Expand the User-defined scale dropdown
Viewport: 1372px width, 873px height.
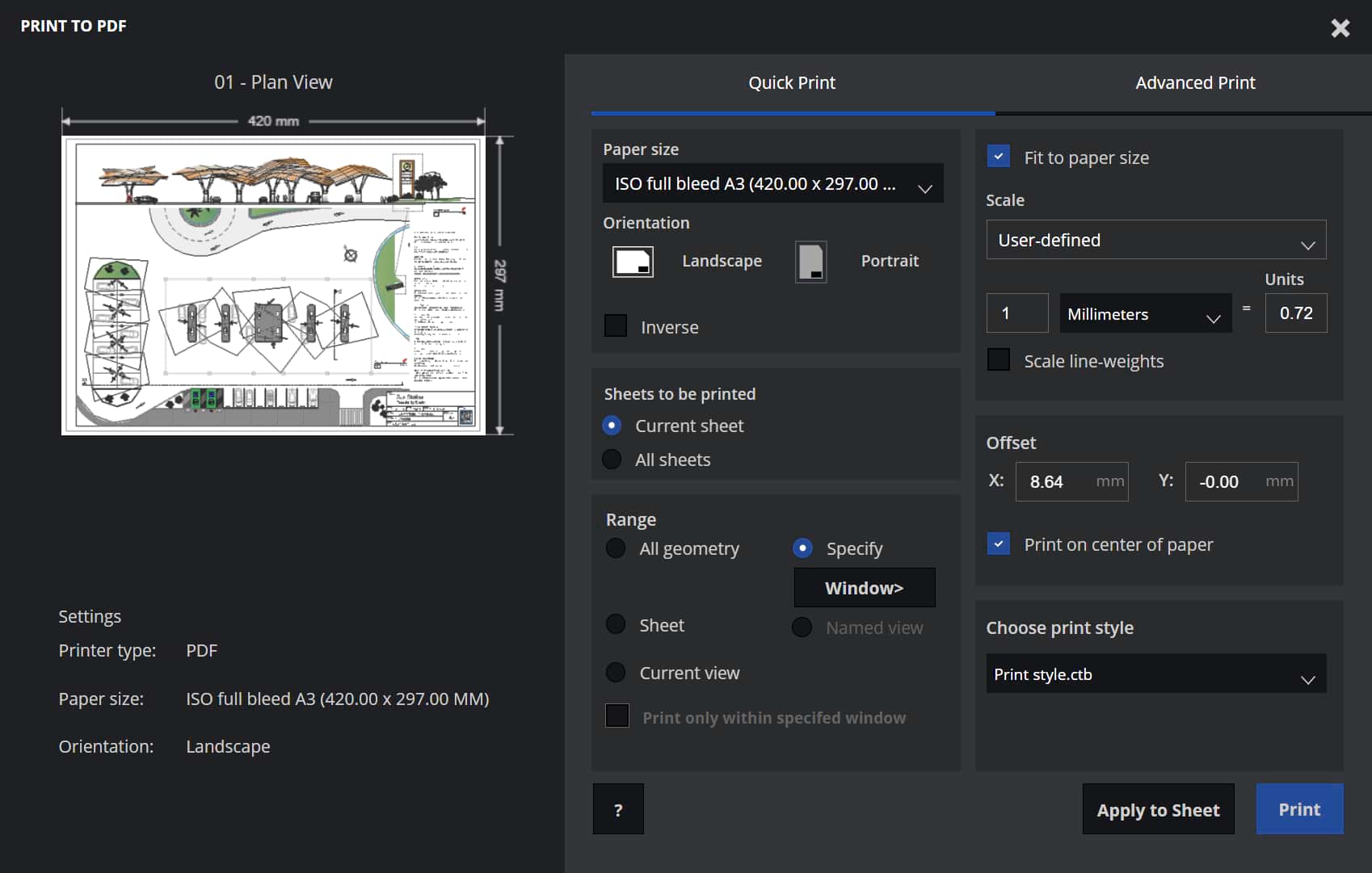point(1155,241)
